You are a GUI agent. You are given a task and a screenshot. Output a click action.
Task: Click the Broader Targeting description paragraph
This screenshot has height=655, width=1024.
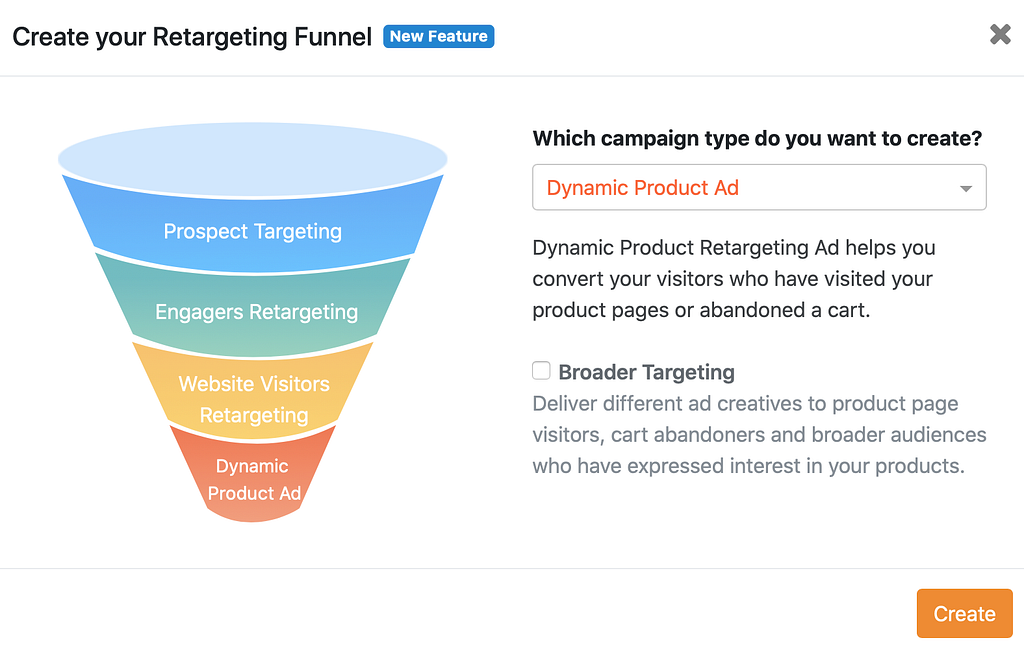[759, 434]
